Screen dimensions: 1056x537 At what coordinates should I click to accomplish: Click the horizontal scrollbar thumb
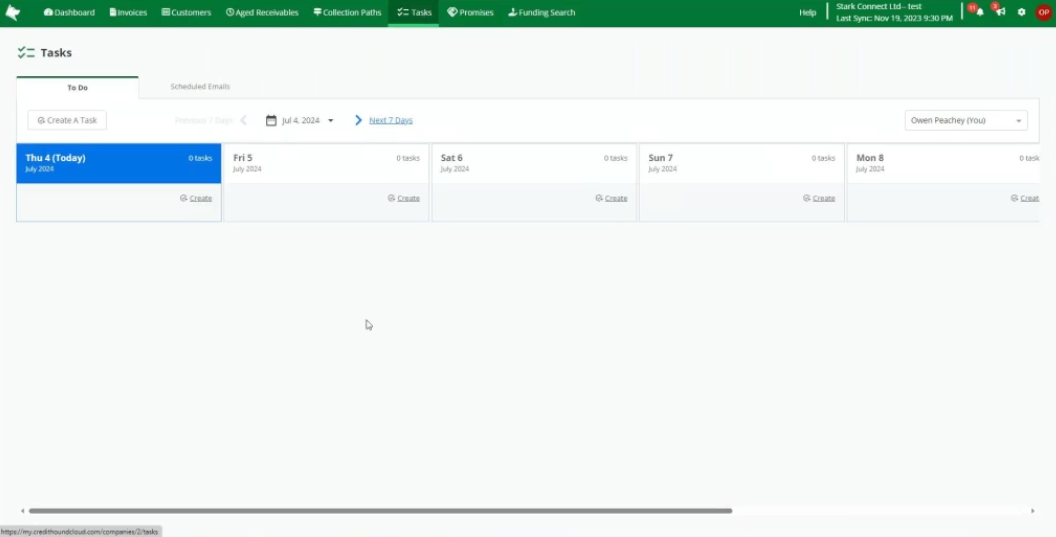381,511
